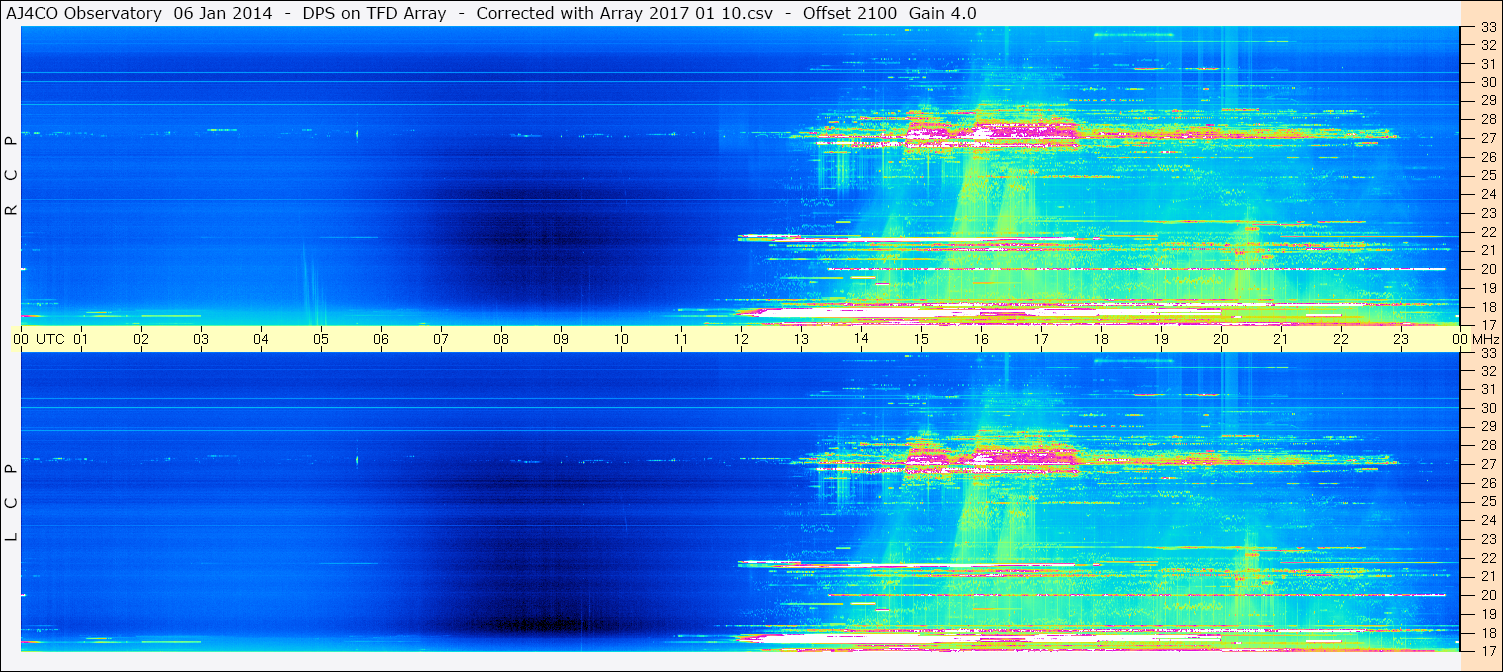1503x672 pixels.
Task: Click the 05 hour mark on time axis
Action: tap(321, 339)
